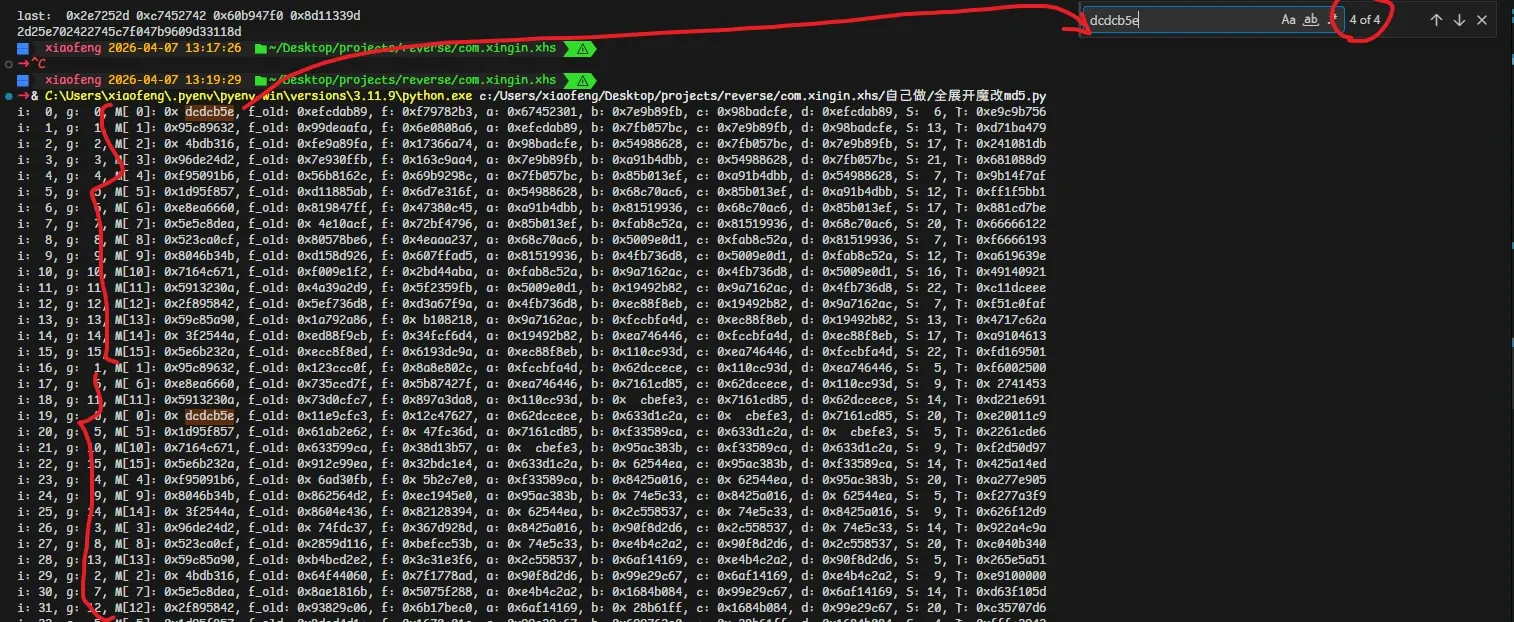Click the highlighted dcdcb5e match in row i: 19

210,416
